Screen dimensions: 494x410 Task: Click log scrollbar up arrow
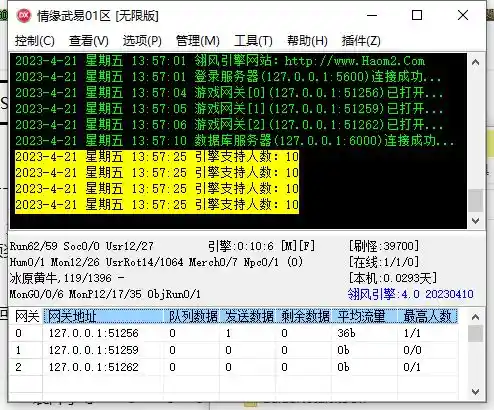(x=476, y=62)
